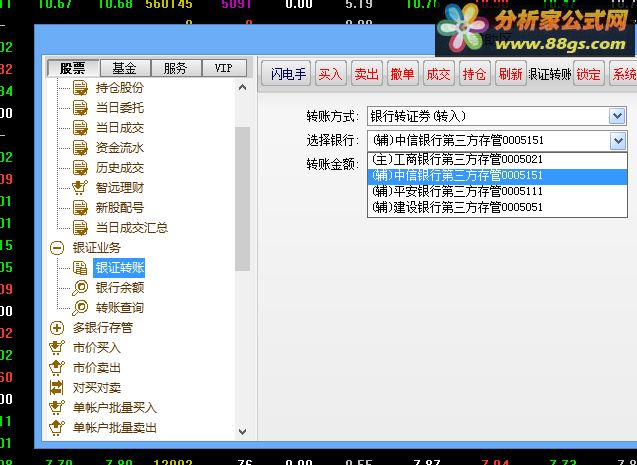
Task: Open 资金流水 in the tree
Action: pos(120,148)
